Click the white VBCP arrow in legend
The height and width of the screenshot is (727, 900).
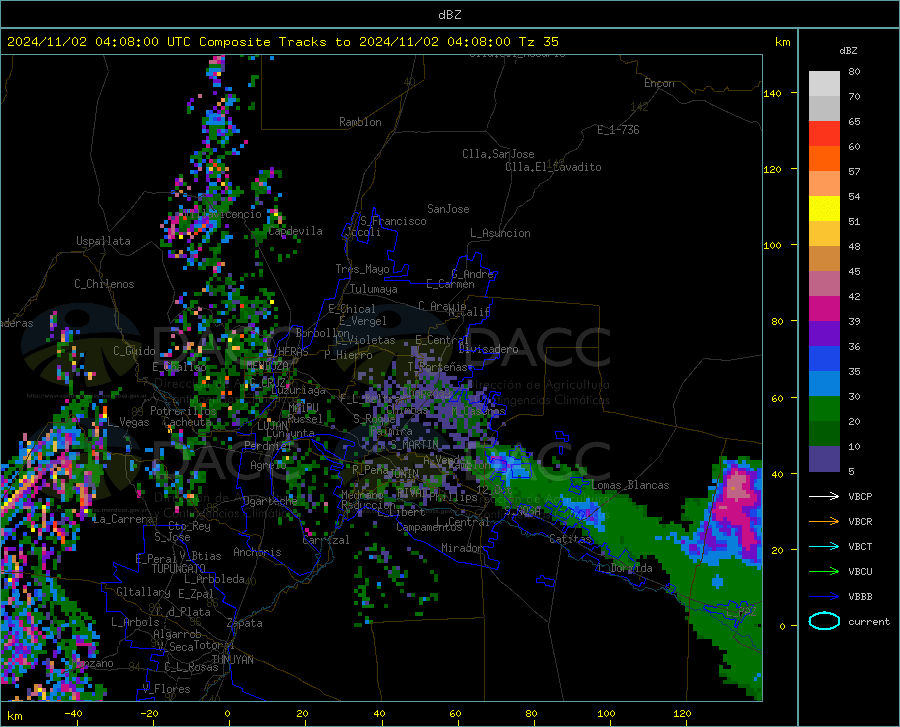click(824, 496)
